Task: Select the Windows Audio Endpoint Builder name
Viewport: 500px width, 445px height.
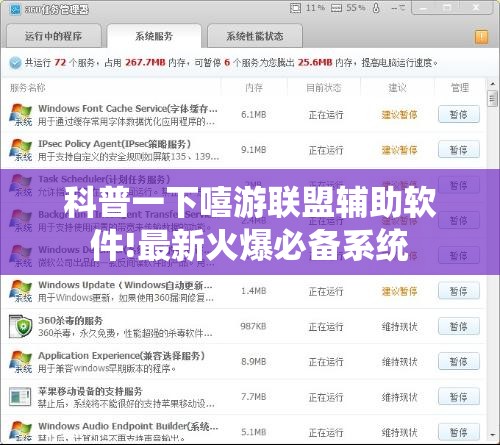Action: (x=128, y=427)
